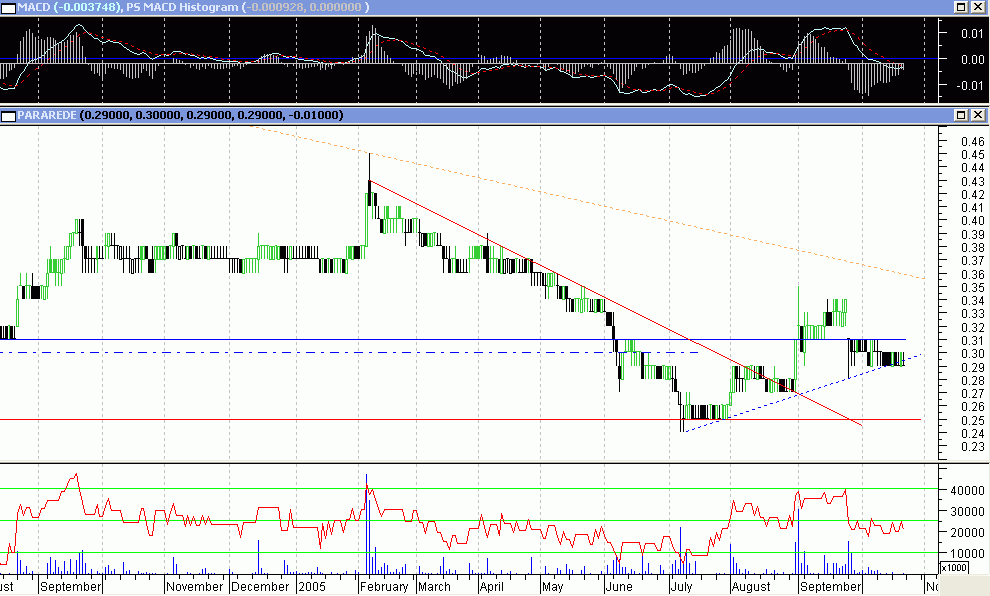This screenshot has width=990, height=596.
Task: Click the 2005 year label on time axis
Action: pos(312,587)
